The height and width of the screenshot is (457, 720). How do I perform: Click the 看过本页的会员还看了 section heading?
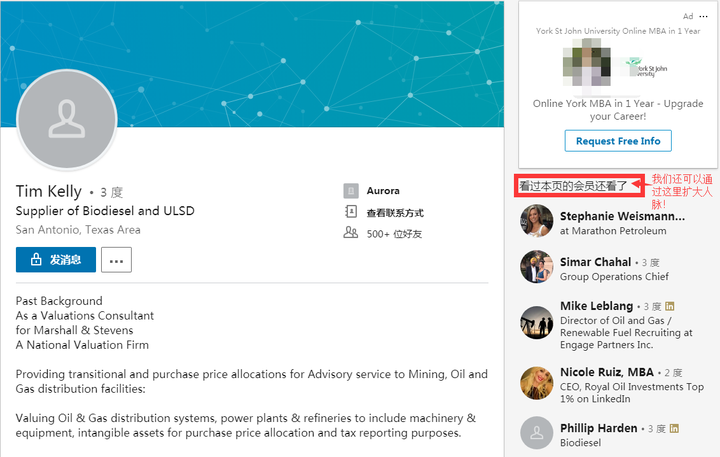573,186
